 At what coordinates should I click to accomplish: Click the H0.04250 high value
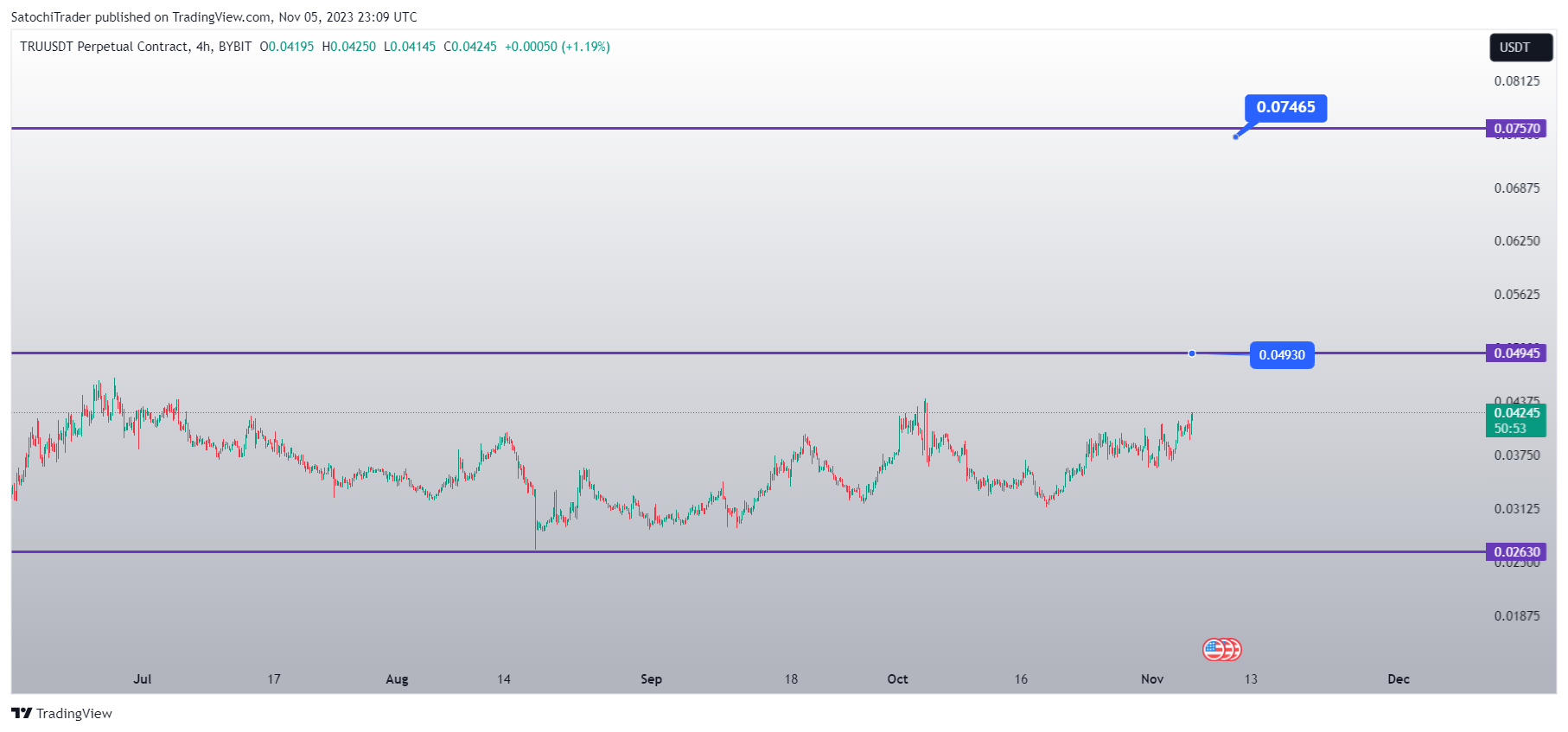coord(349,47)
